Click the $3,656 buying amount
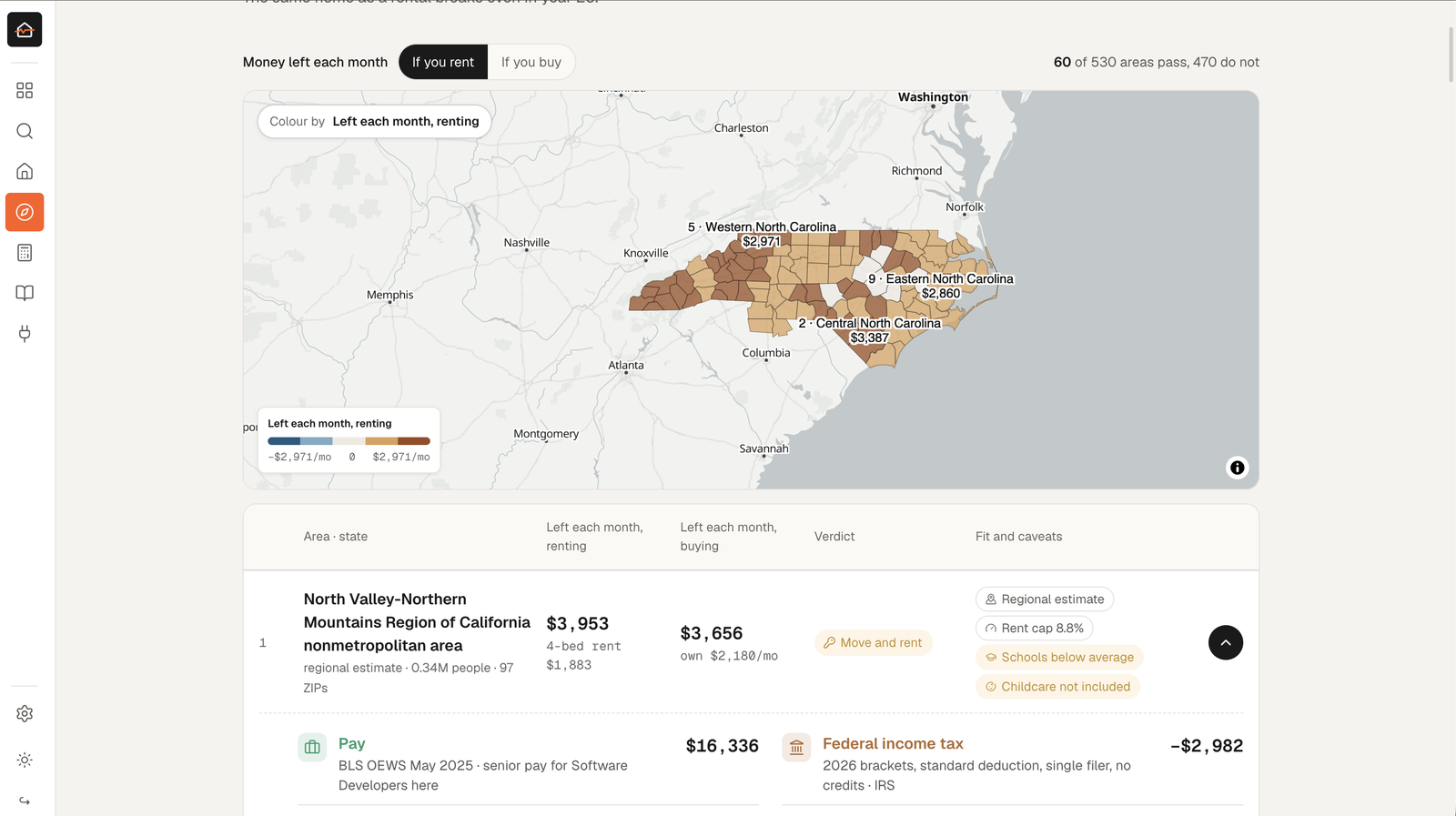Screen dimensions: 1456x816 tap(712, 633)
